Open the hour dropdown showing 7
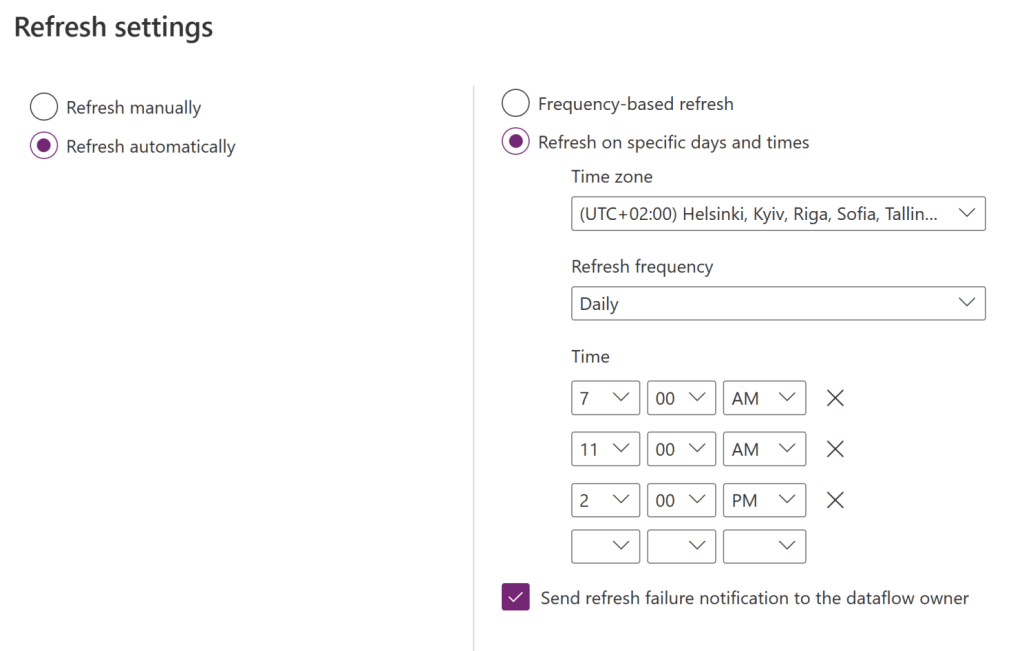 605,398
